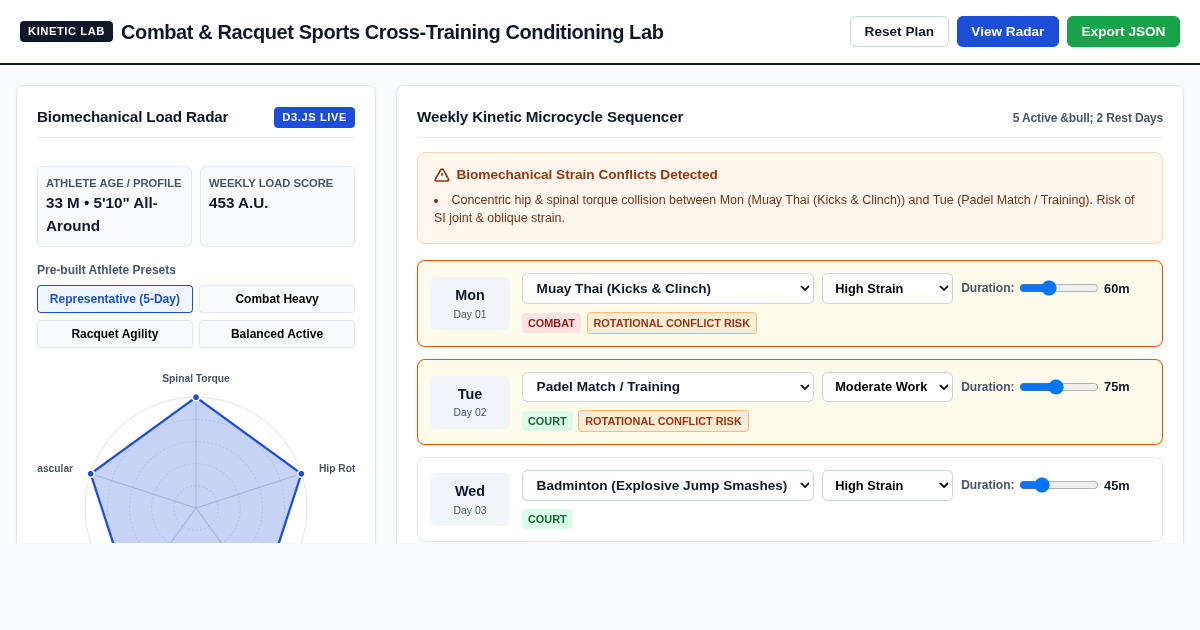1200x630 pixels.
Task: Click Tuesday's COURT tag
Action: pyautogui.click(x=547, y=421)
